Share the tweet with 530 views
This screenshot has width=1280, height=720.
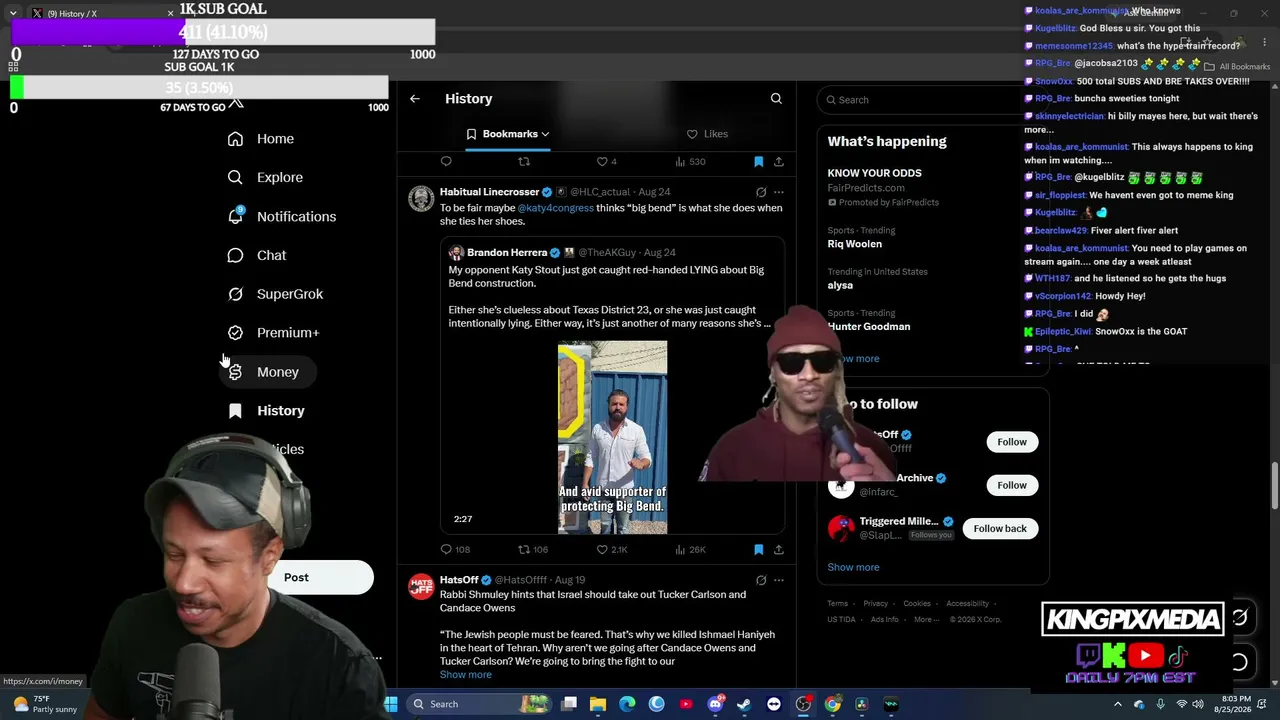779,161
